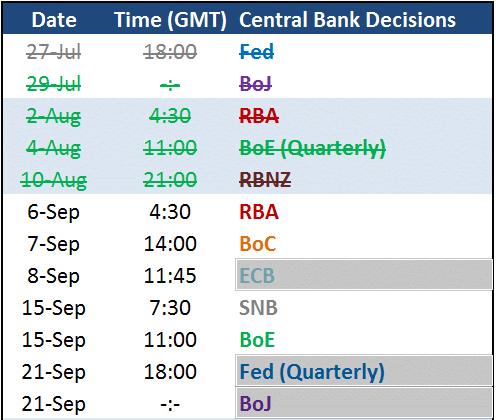The width and height of the screenshot is (496, 420).
Task: Click the Date column header
Action: tap(54, 20)
